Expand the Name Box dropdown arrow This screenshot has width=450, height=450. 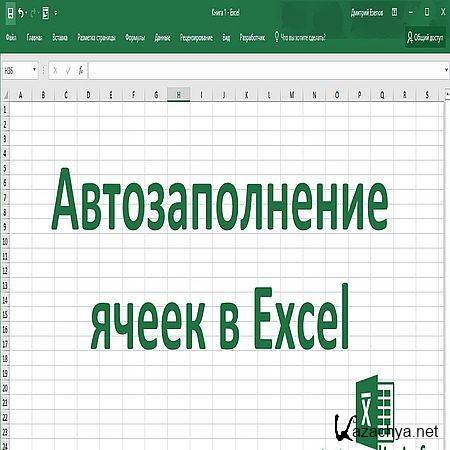coord(34,70)
